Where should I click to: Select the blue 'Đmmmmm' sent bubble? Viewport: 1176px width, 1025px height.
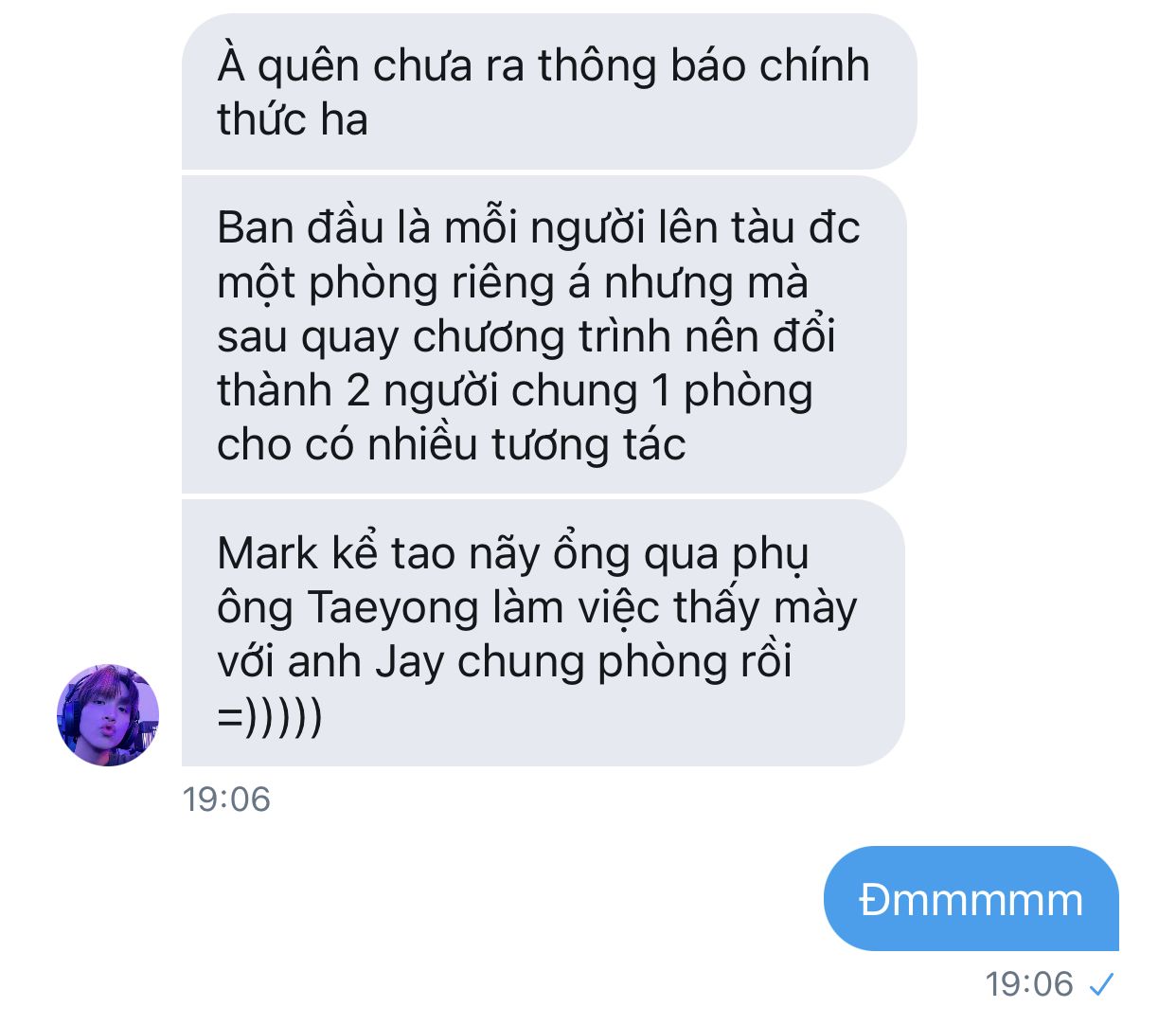[x=971, y=898]
